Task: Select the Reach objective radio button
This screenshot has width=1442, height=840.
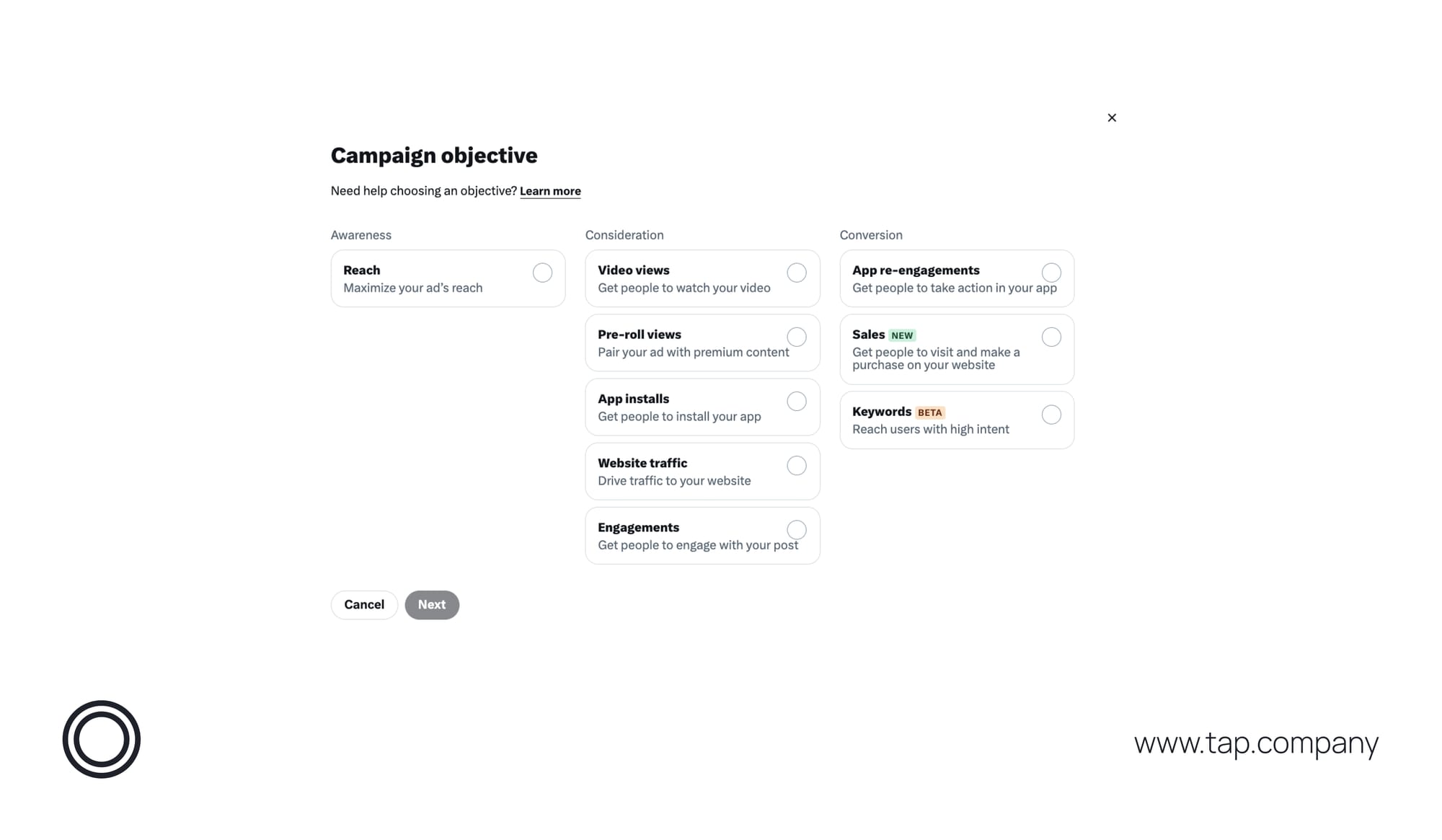Action: (x=542, y=273)
